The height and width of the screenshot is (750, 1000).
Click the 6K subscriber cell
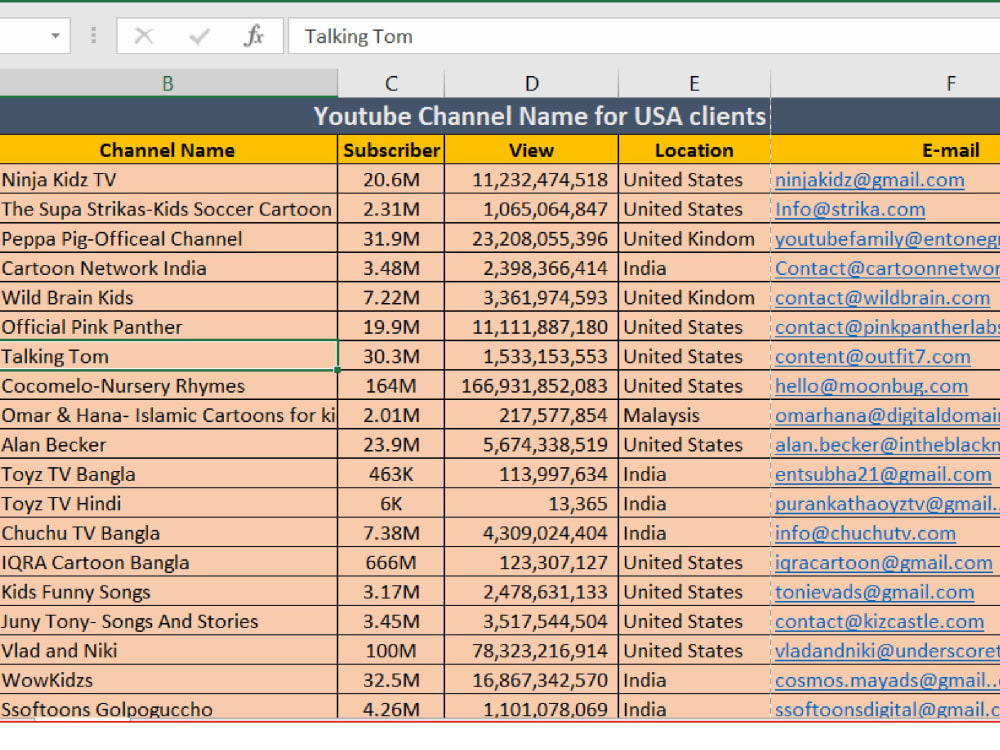pyautogui.click(x=391, y=503)
